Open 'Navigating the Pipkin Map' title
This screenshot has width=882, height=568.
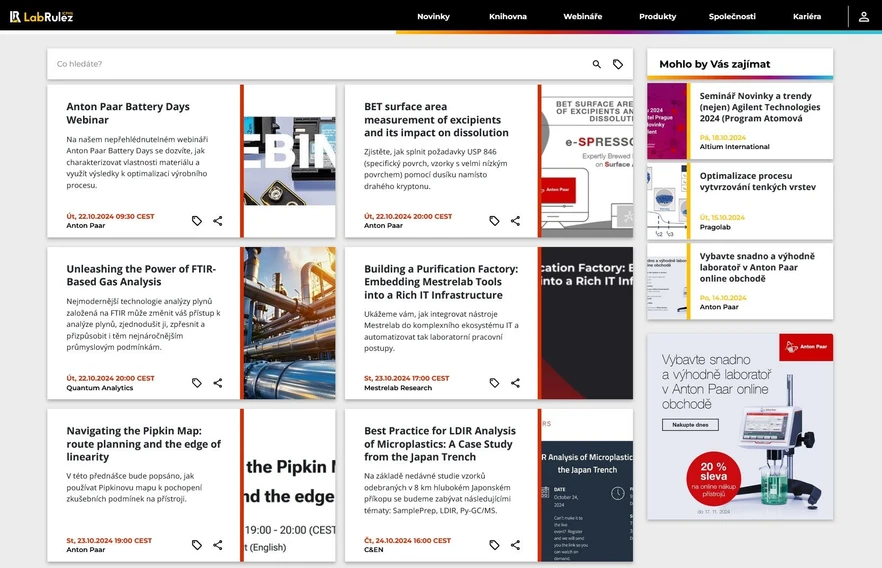click(143, 444)
